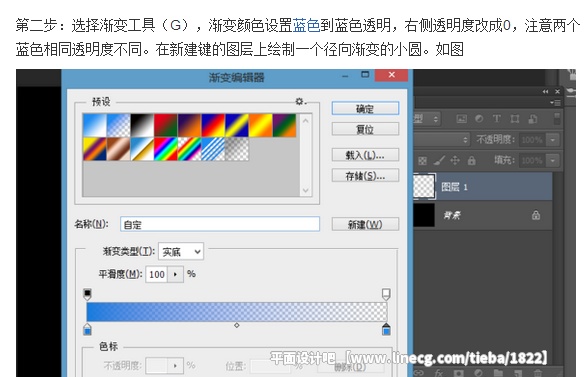Pick the chrome gradient preset
This screenshot has width=588, height=377.
point(142,149)
